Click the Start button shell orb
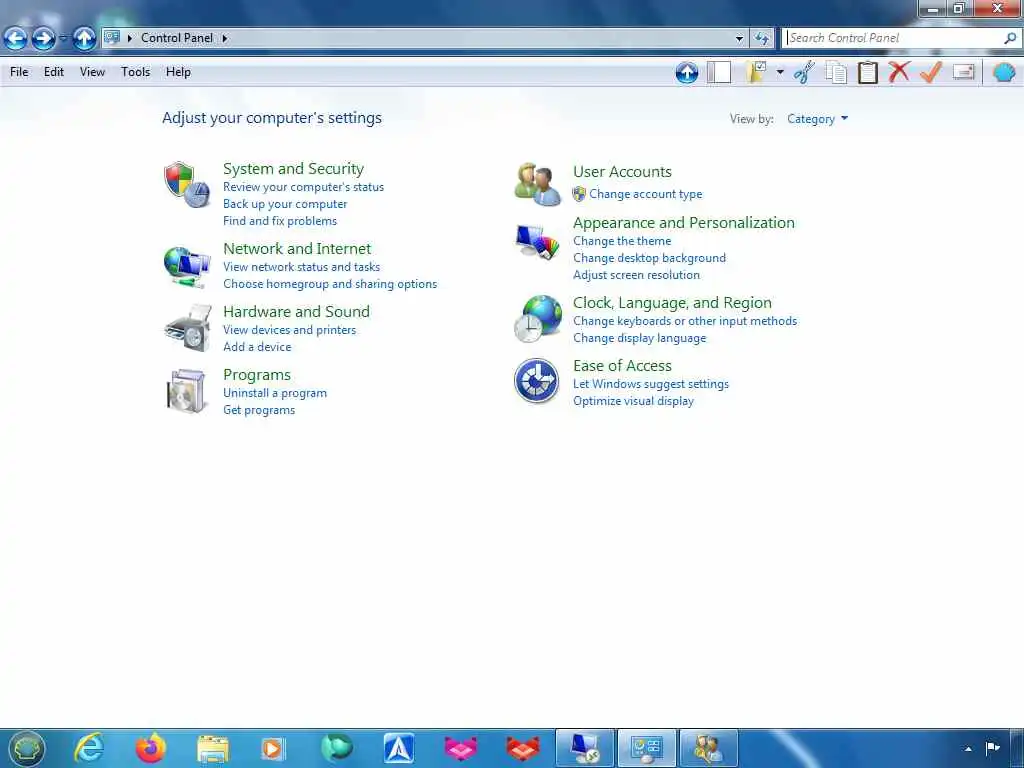This screenshot has height=768, width=1024. [25, 748]
